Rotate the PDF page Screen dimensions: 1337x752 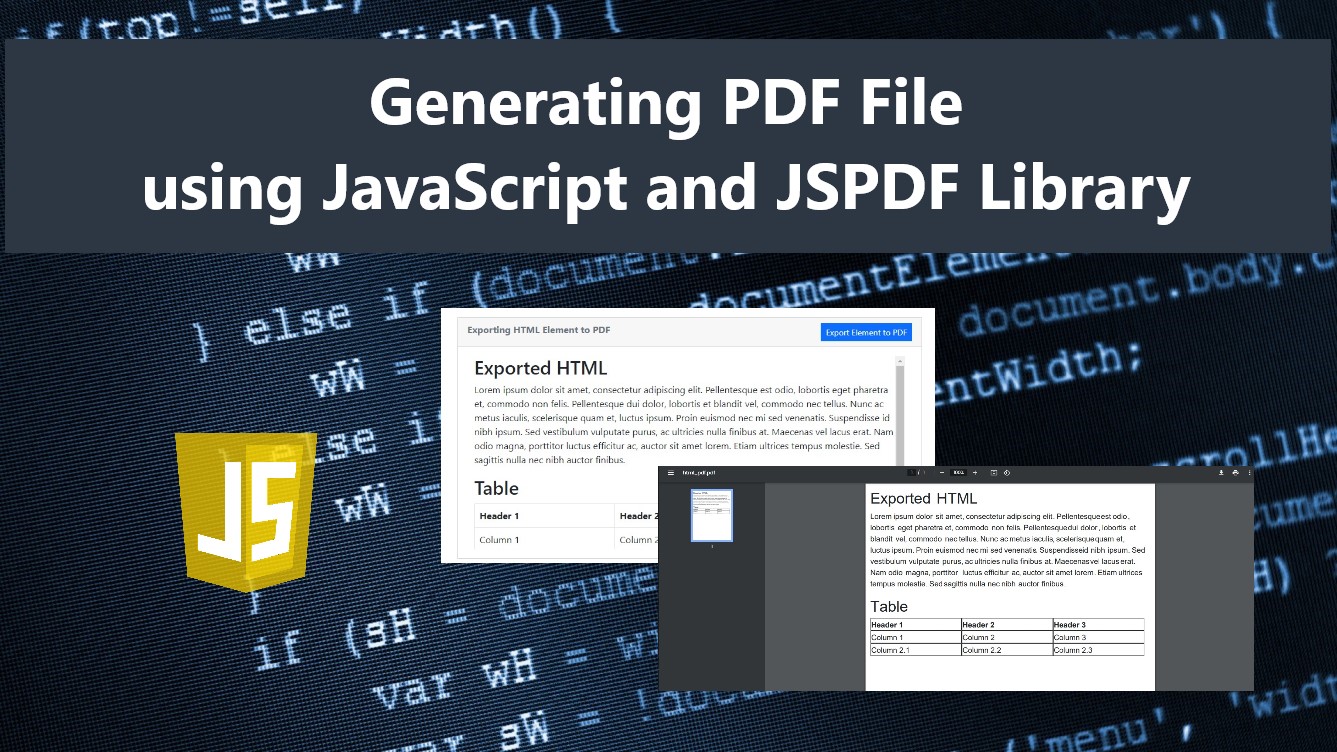pos(1008,472)
